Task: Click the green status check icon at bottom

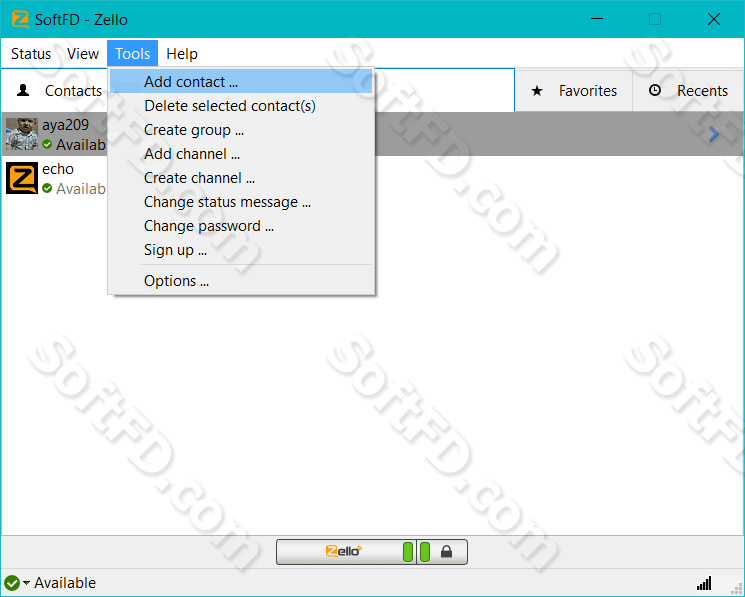Action: (x=12, y=583)
